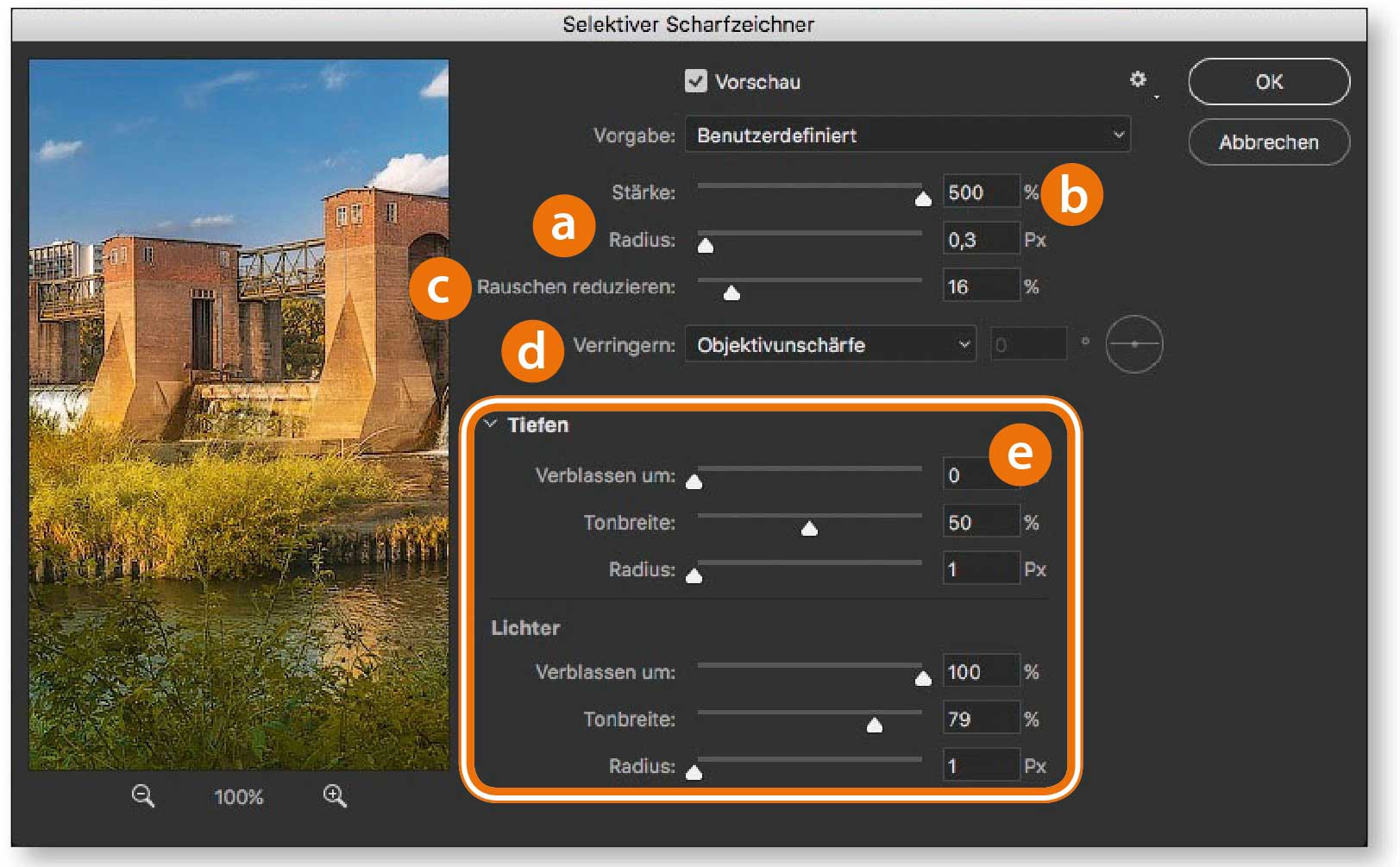Click the Tiefen Tonbreite slider handle

[809, 529]
